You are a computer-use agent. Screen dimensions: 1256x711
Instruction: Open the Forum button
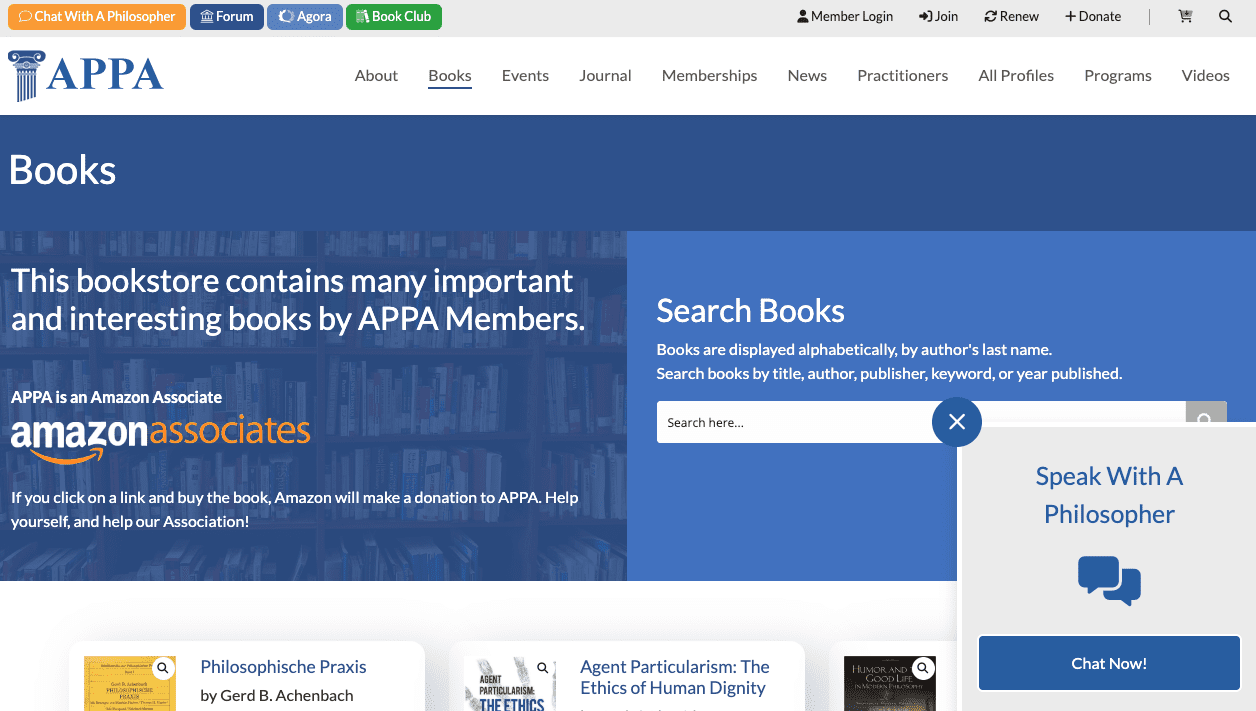(227, 16)
